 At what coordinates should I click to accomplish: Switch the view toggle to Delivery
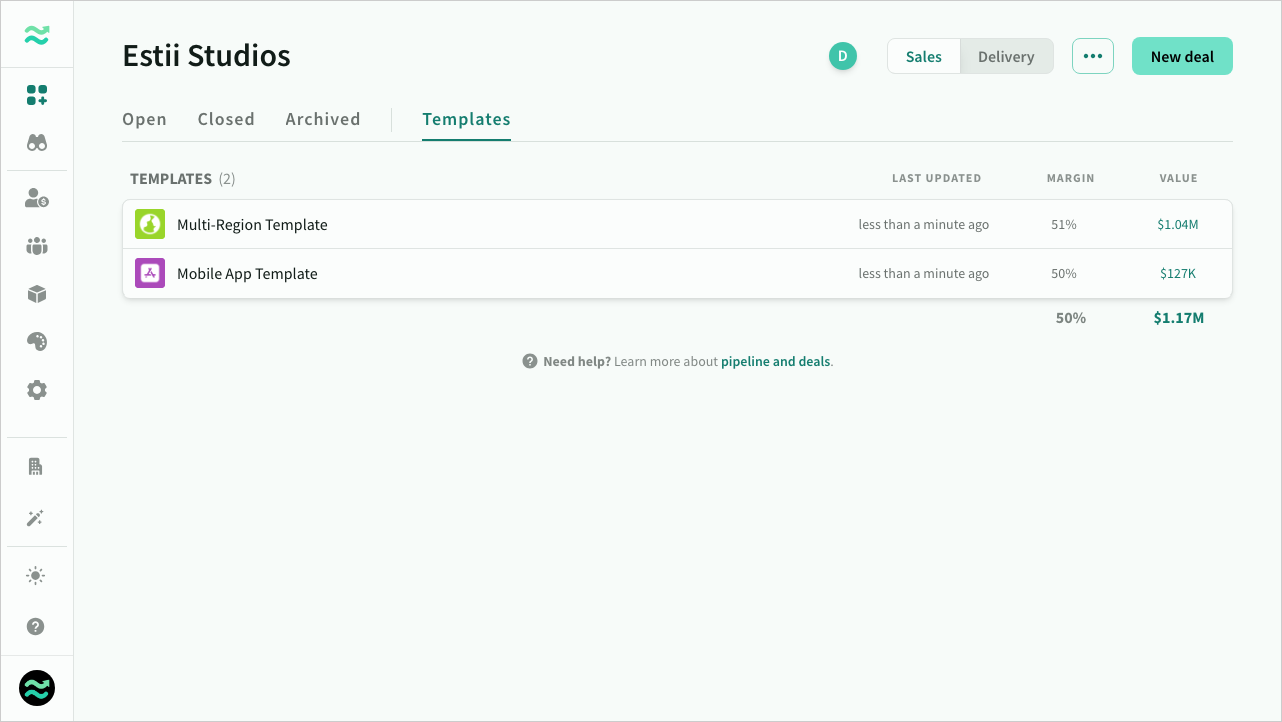pyautogui.click(x=1006, y=56)
